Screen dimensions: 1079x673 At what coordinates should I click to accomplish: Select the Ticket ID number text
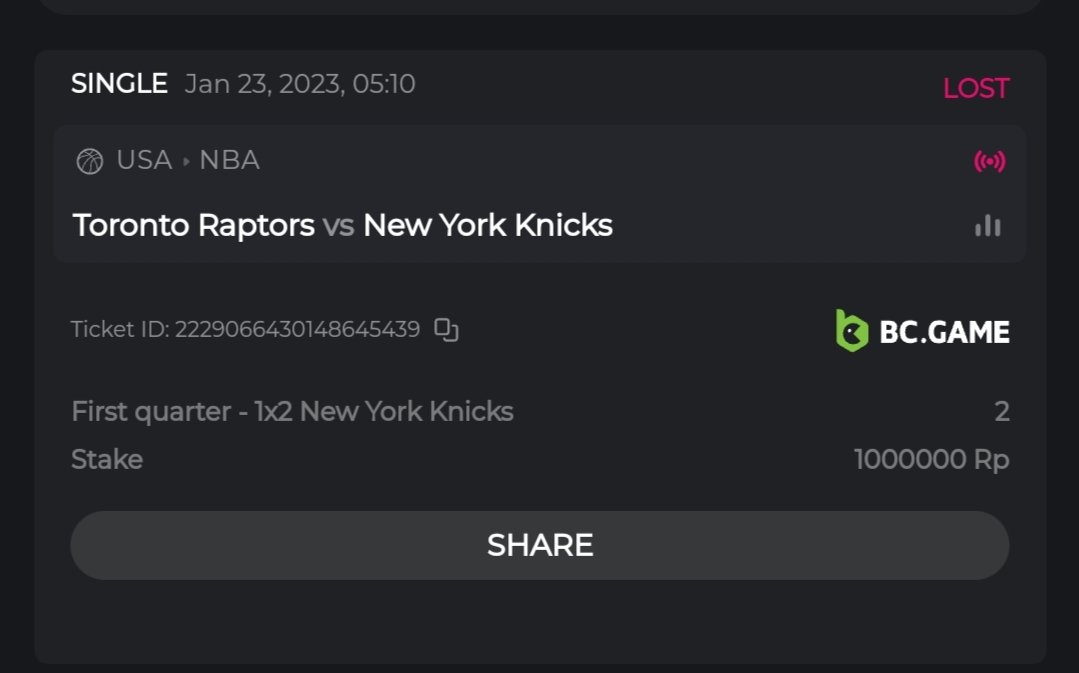[297, 329]
